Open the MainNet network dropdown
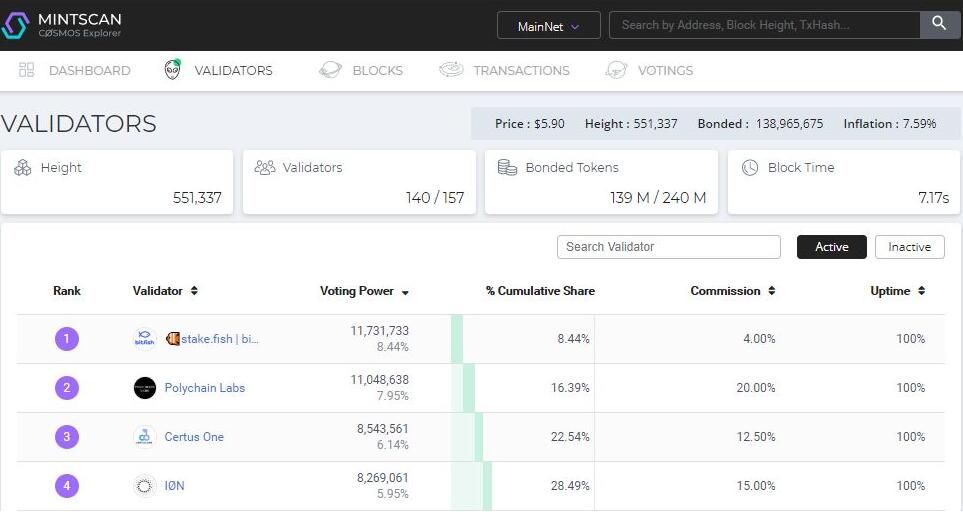This screenshot has width=963, height=532. click(x=548, y=26)
